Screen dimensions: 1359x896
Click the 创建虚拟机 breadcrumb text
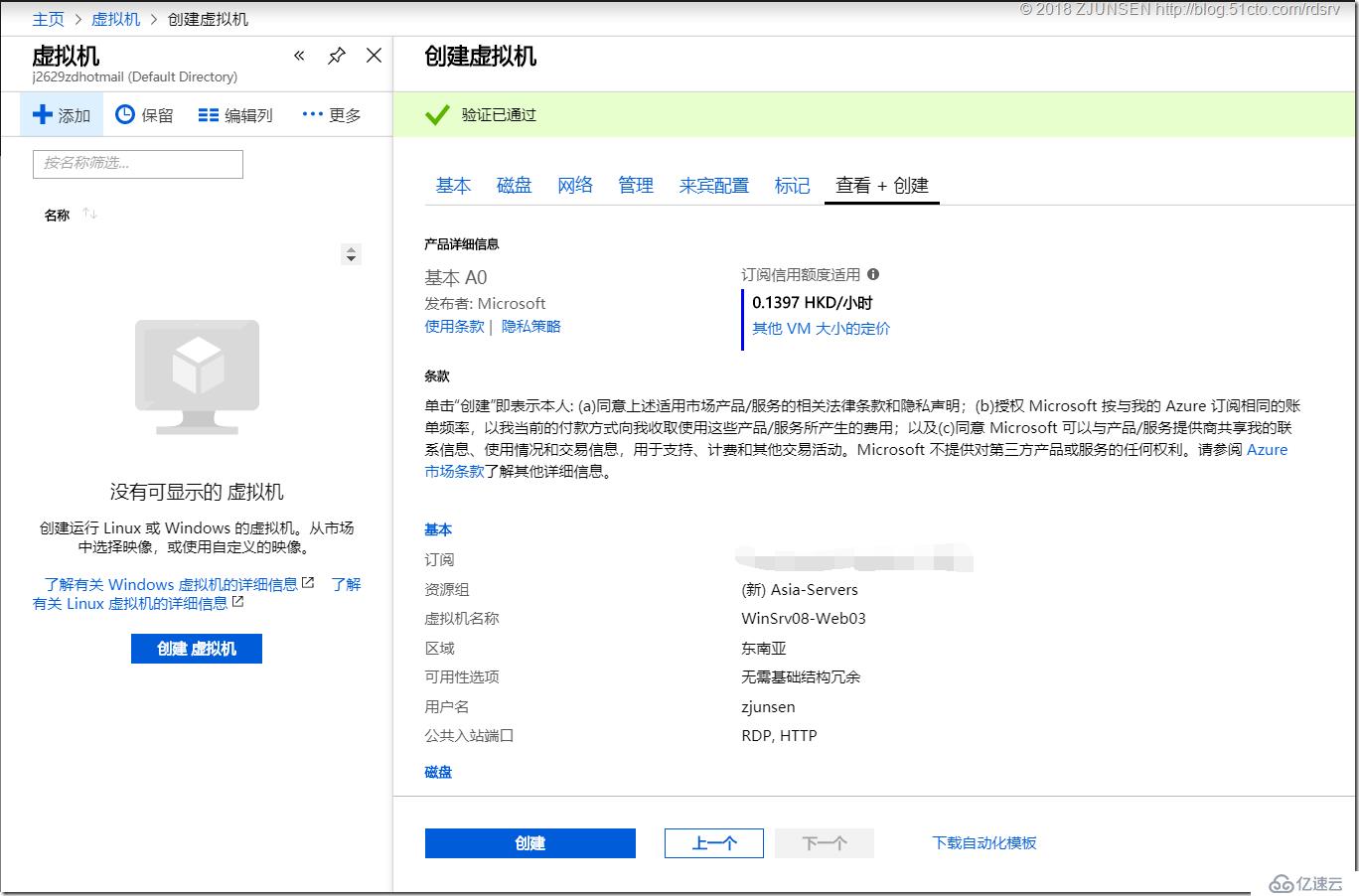(x=208, y=19)
